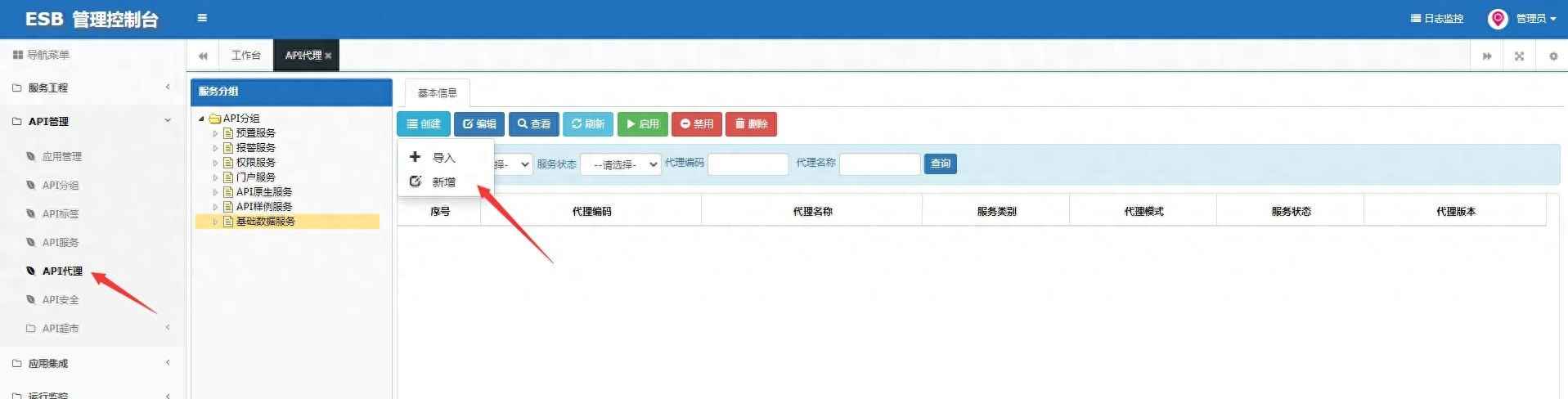Image resolution: width=1568 pixels, height=399 pixels.
Task: Toggle the hamburger sidebar menu icon
Action: [202, 18]
